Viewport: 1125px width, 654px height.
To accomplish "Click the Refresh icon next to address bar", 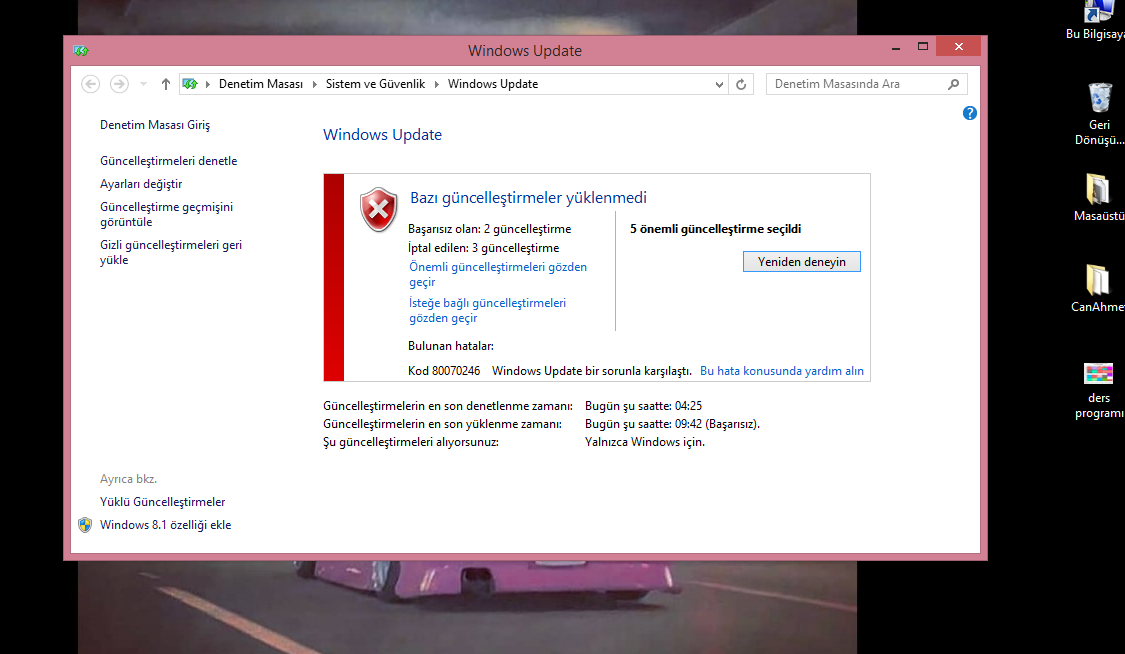I will (x=741, y=84).
